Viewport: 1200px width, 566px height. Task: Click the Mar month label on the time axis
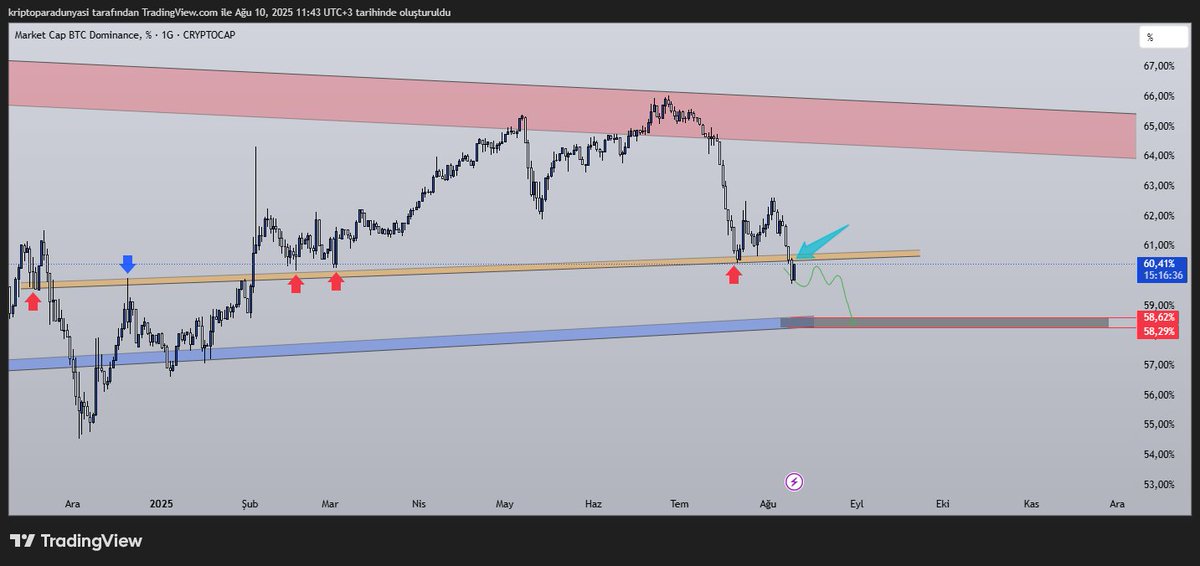[330, 505]
